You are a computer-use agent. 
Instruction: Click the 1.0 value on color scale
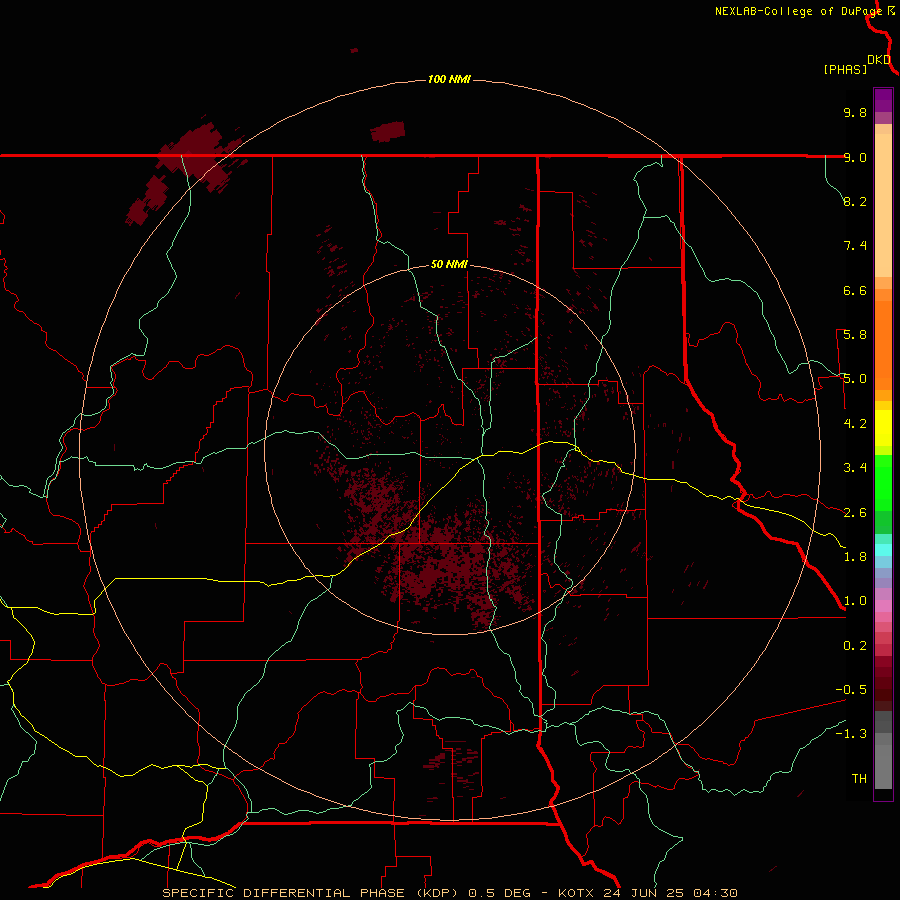tap(855, 601)
